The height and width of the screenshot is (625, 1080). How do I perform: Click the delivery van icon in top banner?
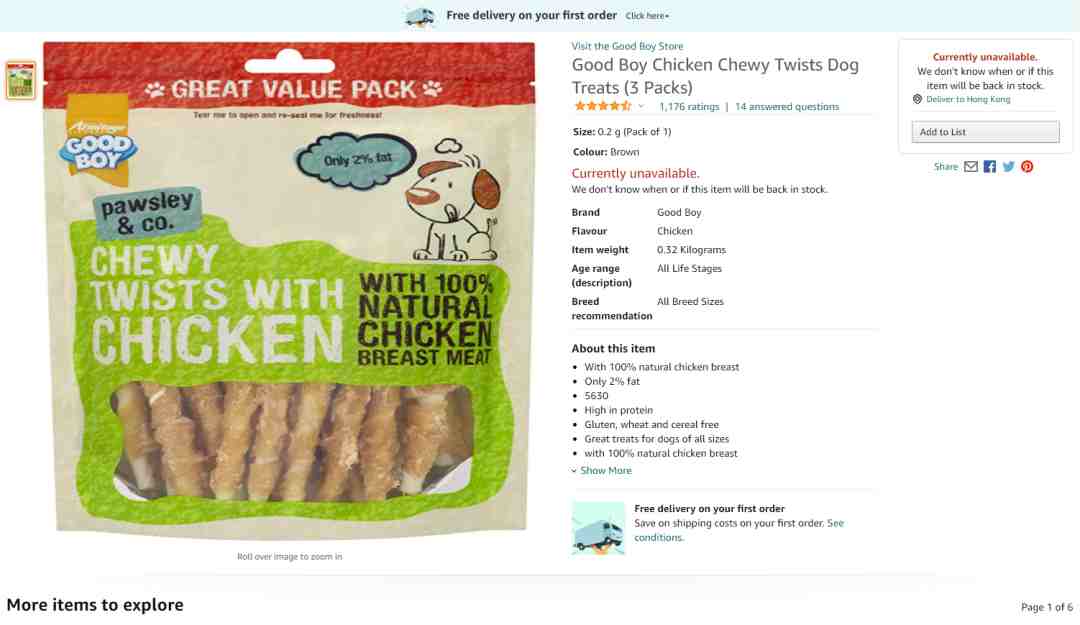419,17
